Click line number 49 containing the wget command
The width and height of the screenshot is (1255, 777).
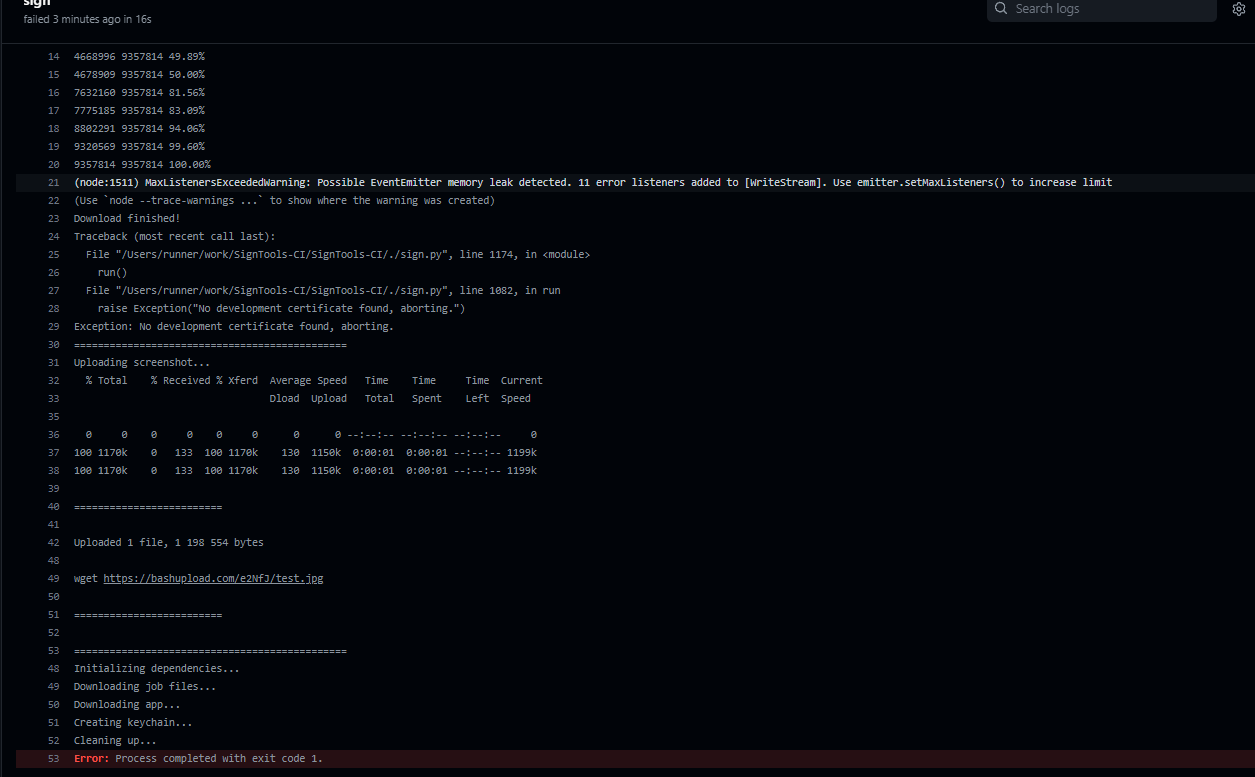point(53,578)
